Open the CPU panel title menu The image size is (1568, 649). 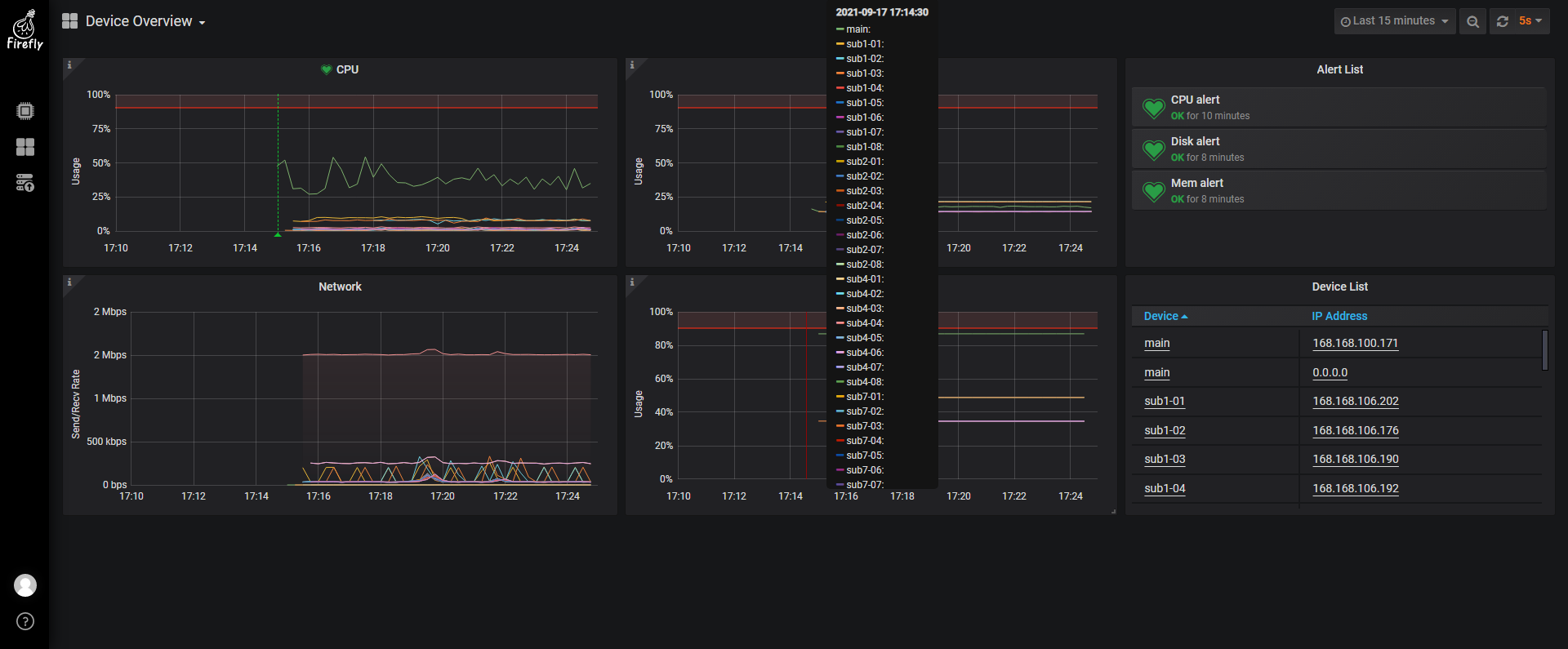[347, 69]
